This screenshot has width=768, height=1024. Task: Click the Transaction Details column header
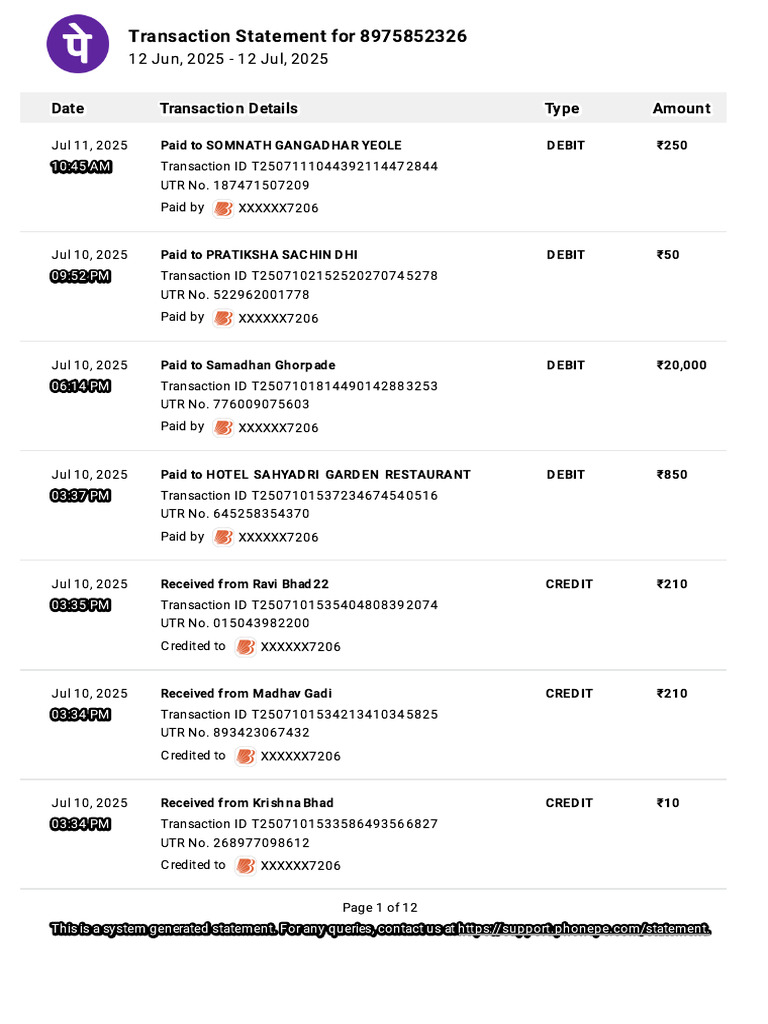pos(229,108)
